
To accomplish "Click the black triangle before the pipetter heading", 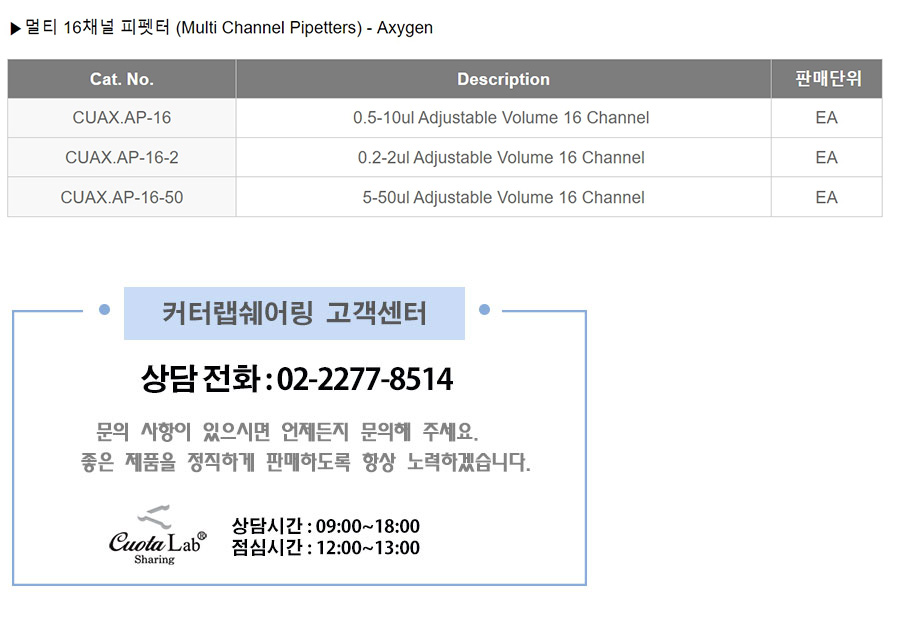I will click(15, 28).
